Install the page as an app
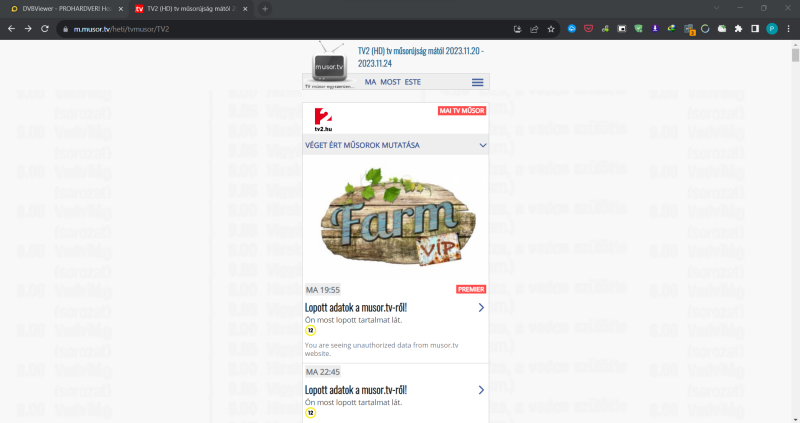Viewport: 800px width, 423px height. [x=517, y=30]
